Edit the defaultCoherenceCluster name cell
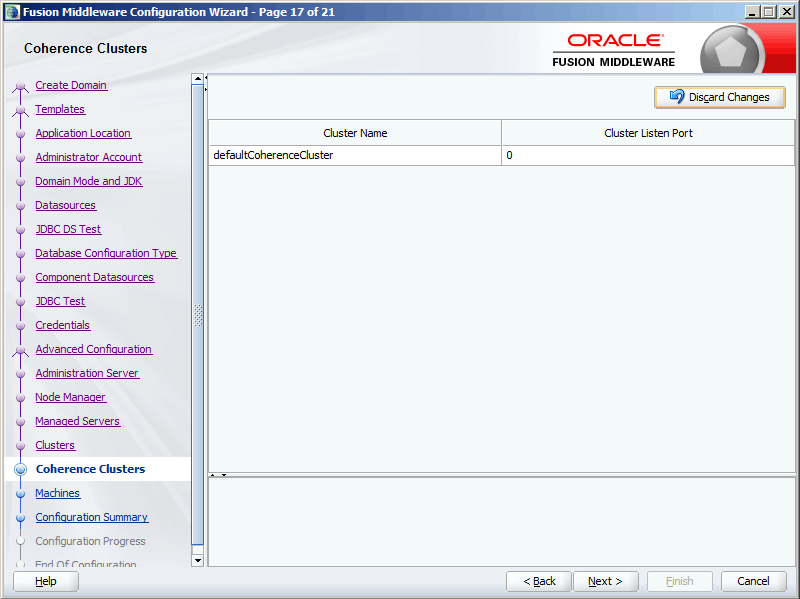This screenshot has height=599, width=800. 354,155
